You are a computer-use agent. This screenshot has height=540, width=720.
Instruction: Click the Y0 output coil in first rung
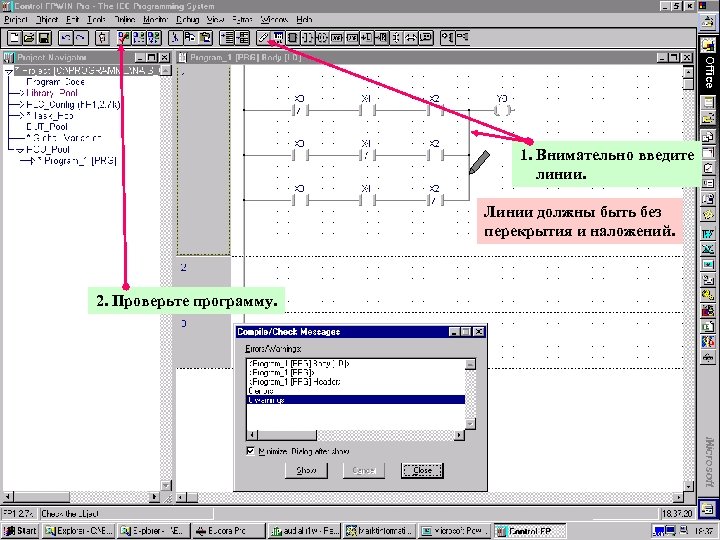coord(503,110)
